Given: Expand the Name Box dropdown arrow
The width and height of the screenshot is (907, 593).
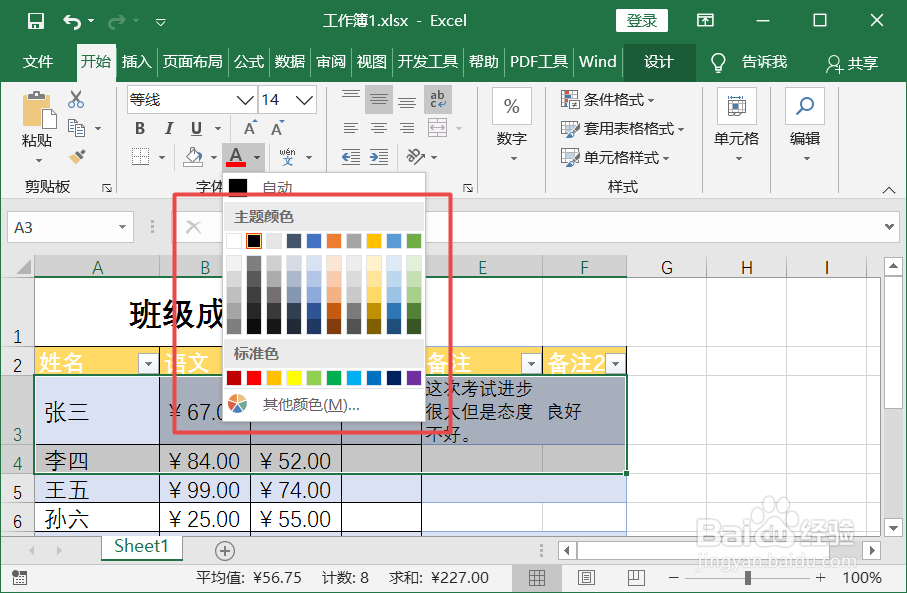Looking at the screenshot, I should pos(122,227).
